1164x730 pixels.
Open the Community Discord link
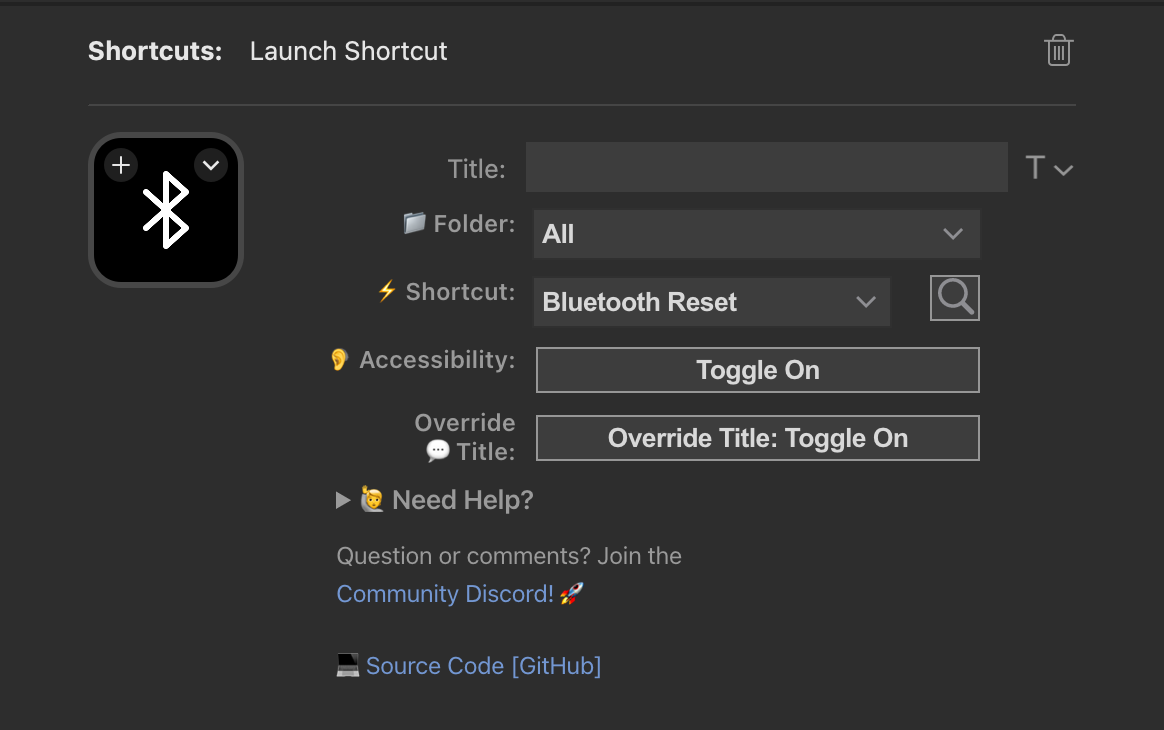[x=445, y=594]
